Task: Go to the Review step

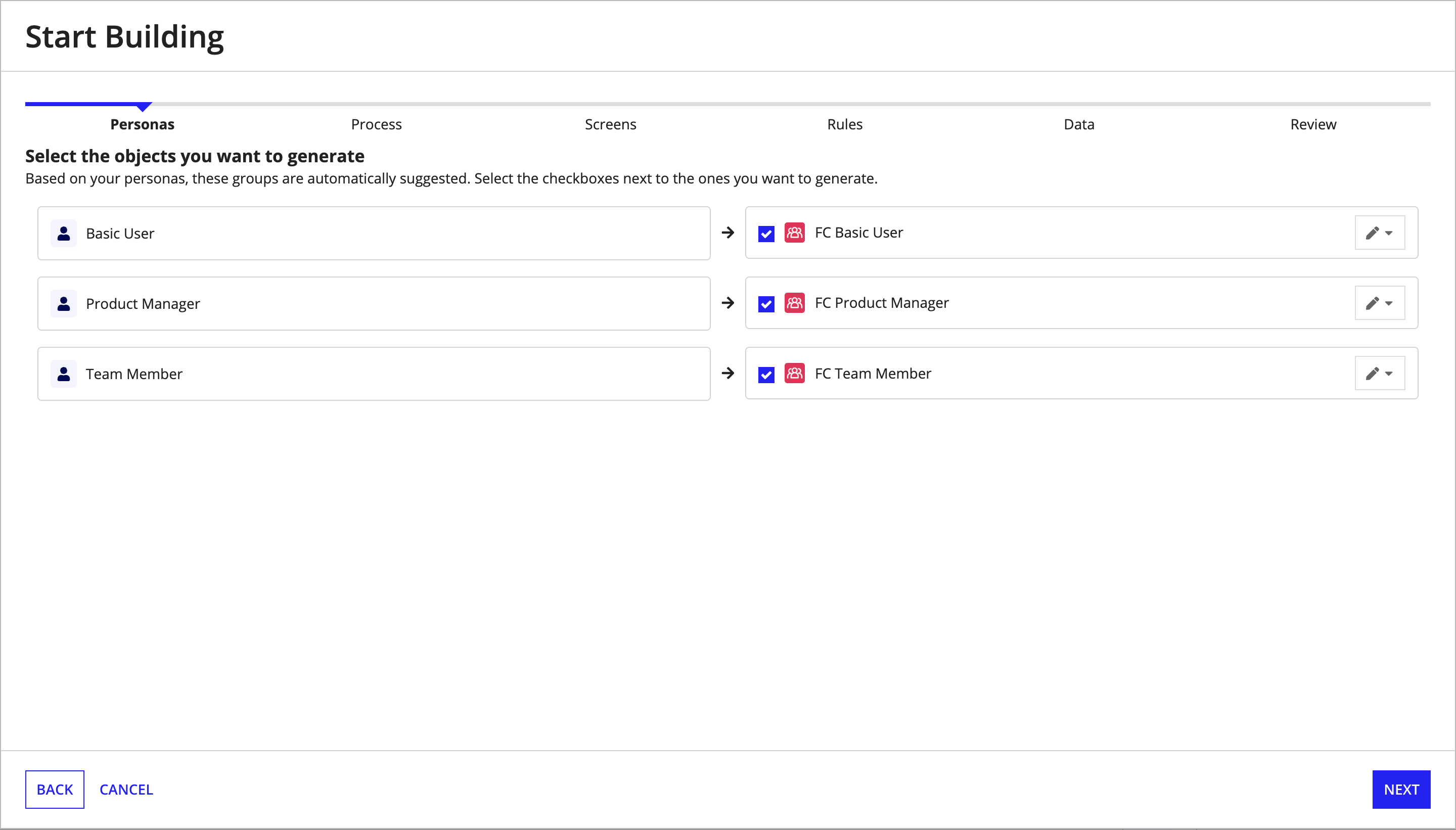Action: point(1313,124)
